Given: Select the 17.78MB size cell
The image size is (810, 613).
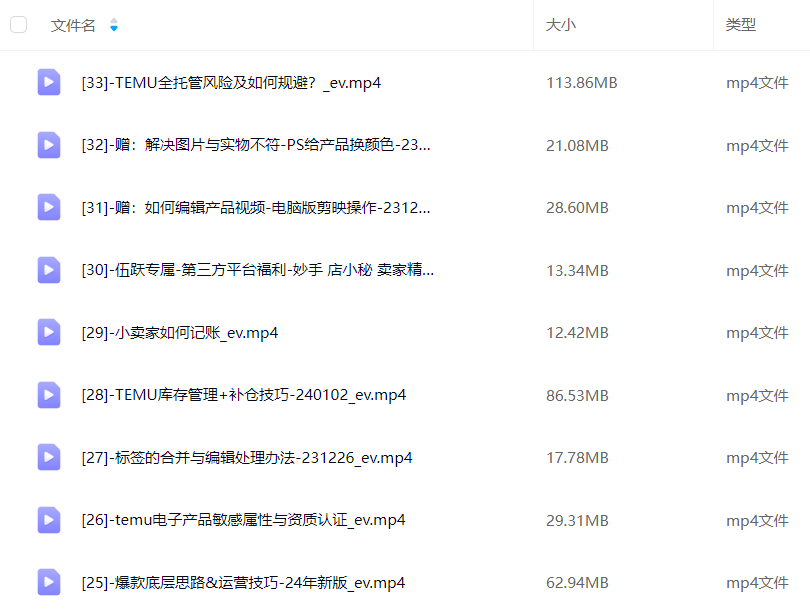Looking at the screenshot, I should 577,458.
